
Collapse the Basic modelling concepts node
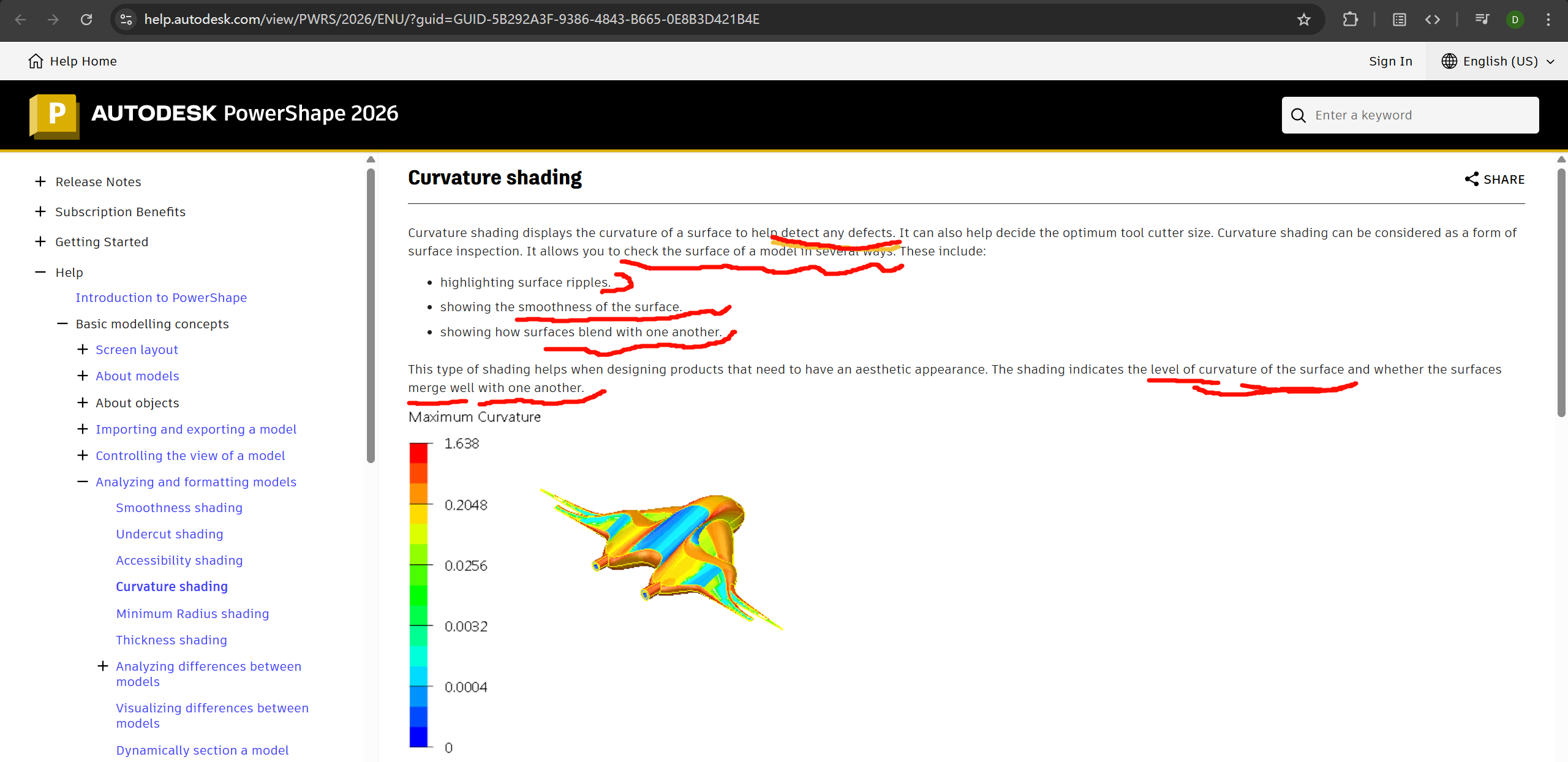coord(62,324)
